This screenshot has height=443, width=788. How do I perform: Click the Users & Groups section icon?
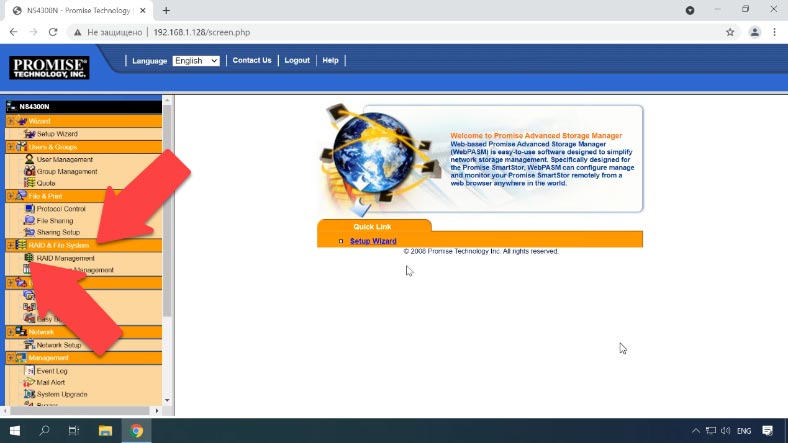pyautogui.click(x=21, y=147)
